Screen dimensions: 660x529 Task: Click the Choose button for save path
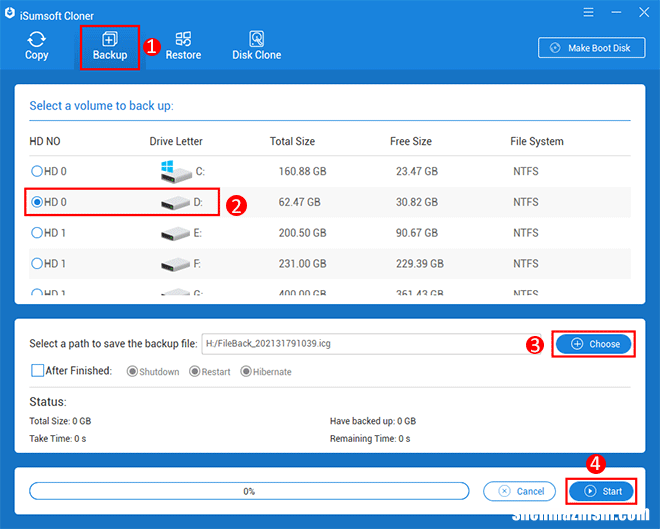[593, 344]
